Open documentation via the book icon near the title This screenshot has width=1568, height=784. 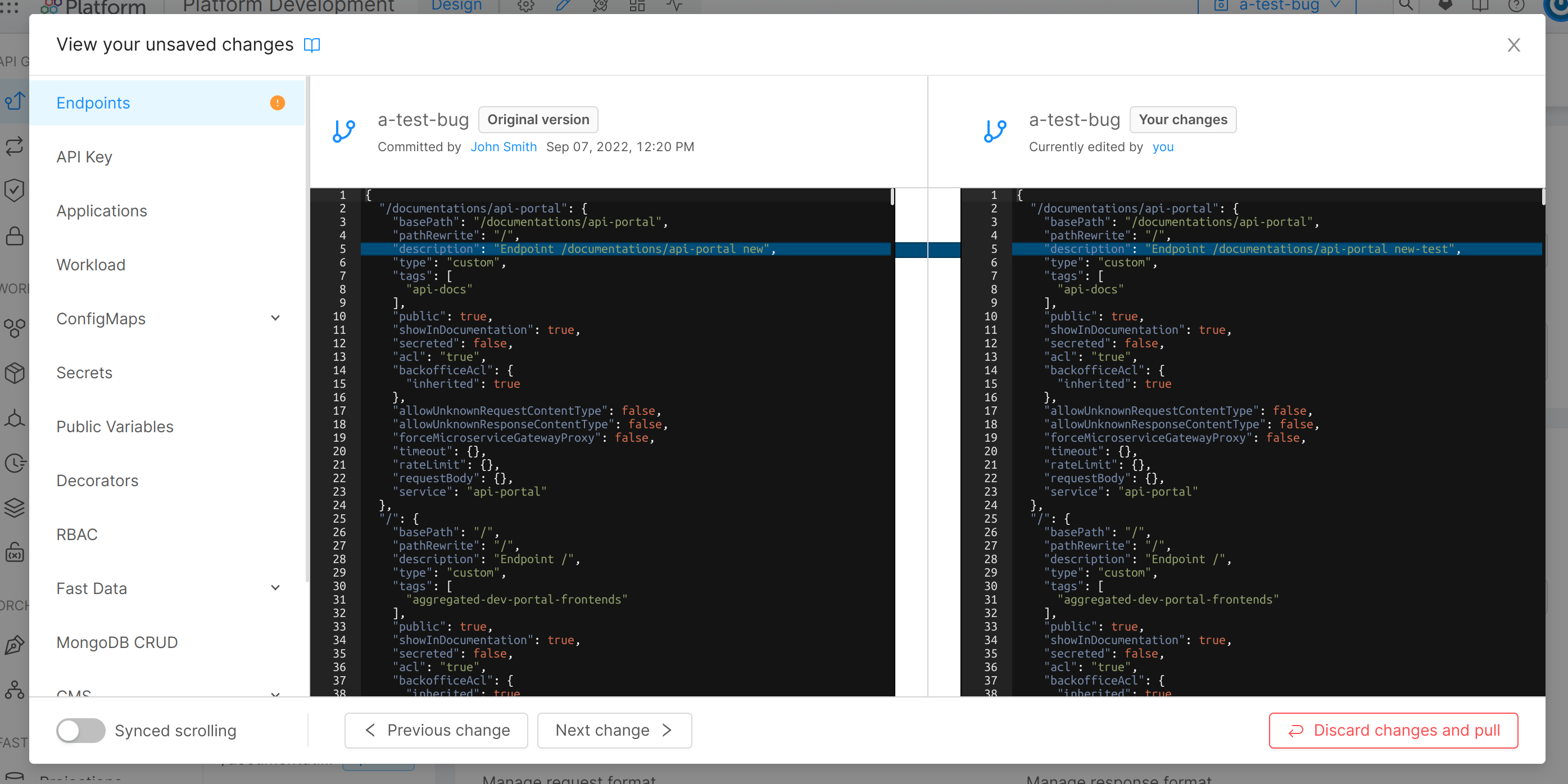(312, 44)
